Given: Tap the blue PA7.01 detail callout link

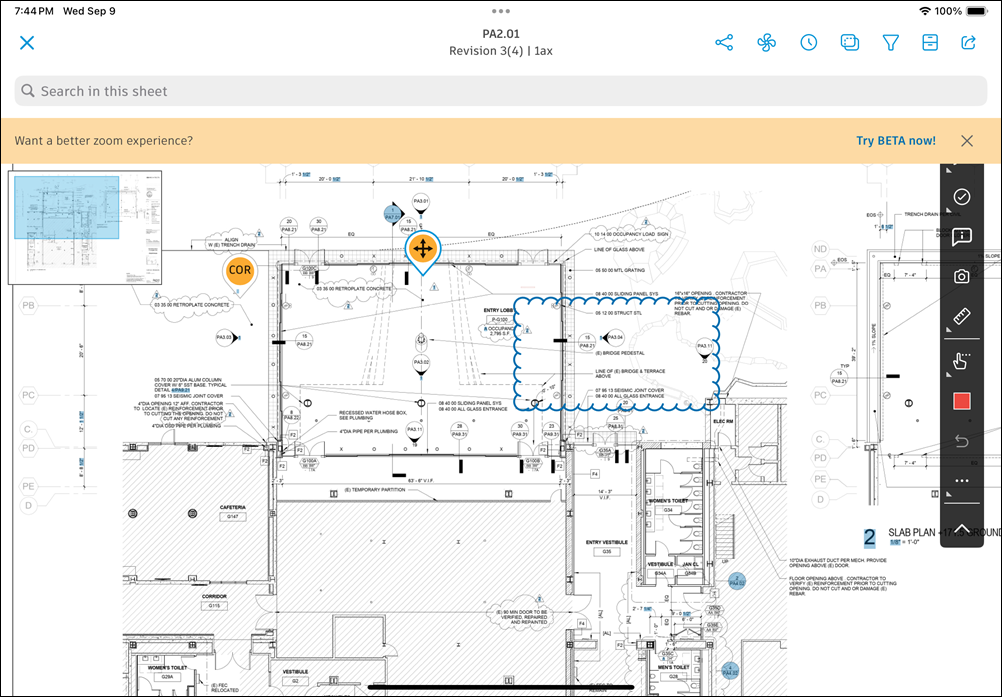Looking at the screenshot, I should 392,215.
